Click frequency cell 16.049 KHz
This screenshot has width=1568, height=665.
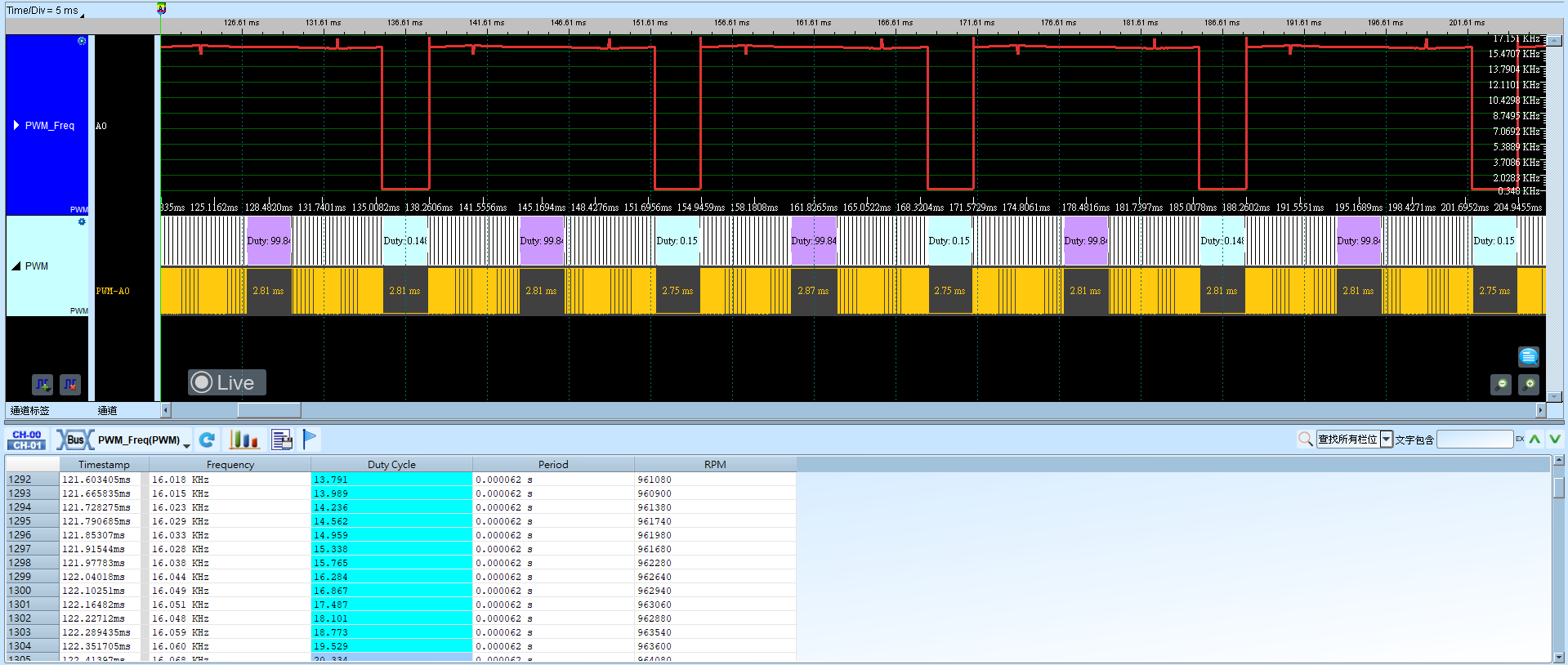point(230,591)
